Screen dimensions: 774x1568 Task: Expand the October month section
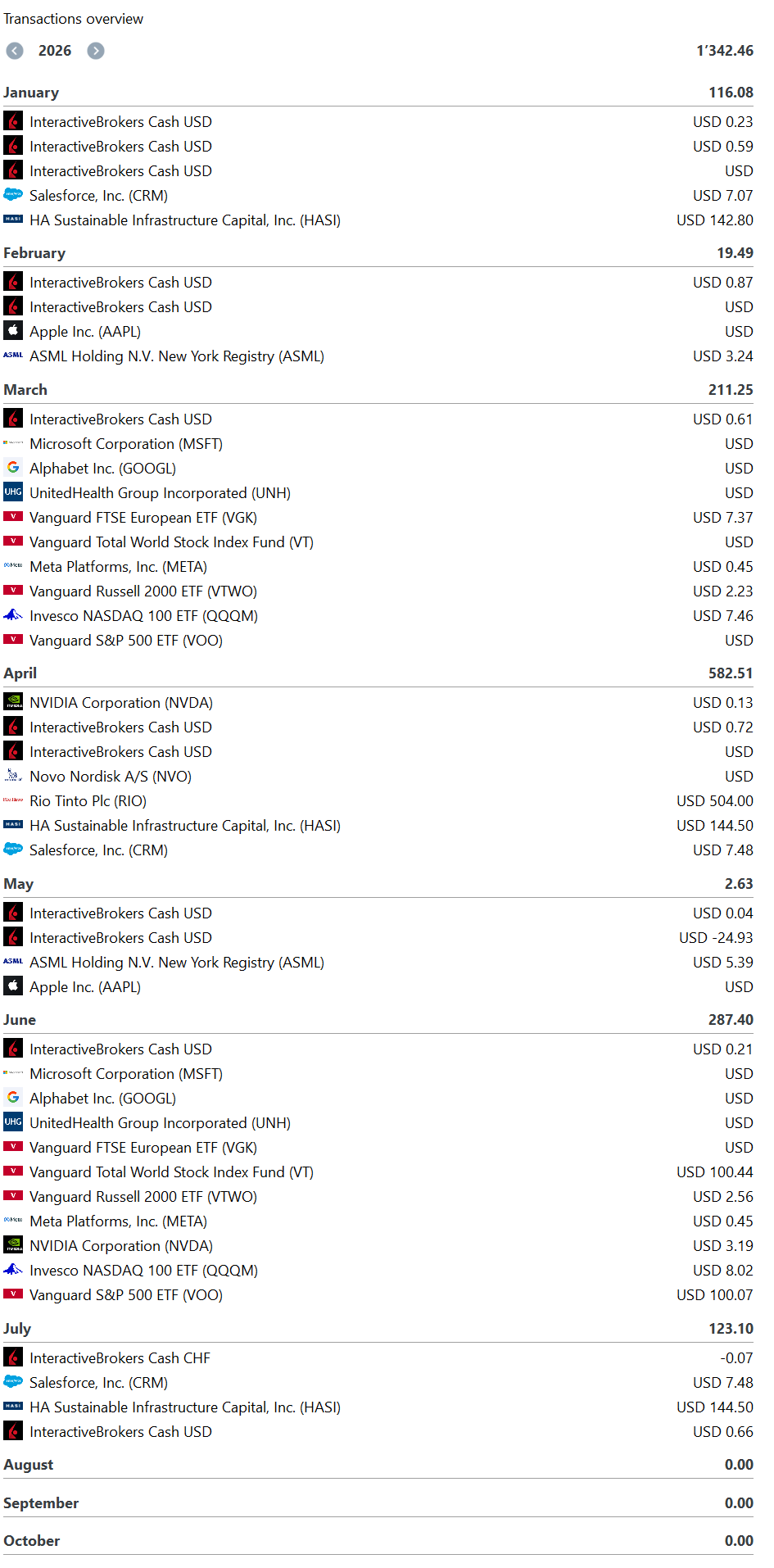click(378, 1541)
